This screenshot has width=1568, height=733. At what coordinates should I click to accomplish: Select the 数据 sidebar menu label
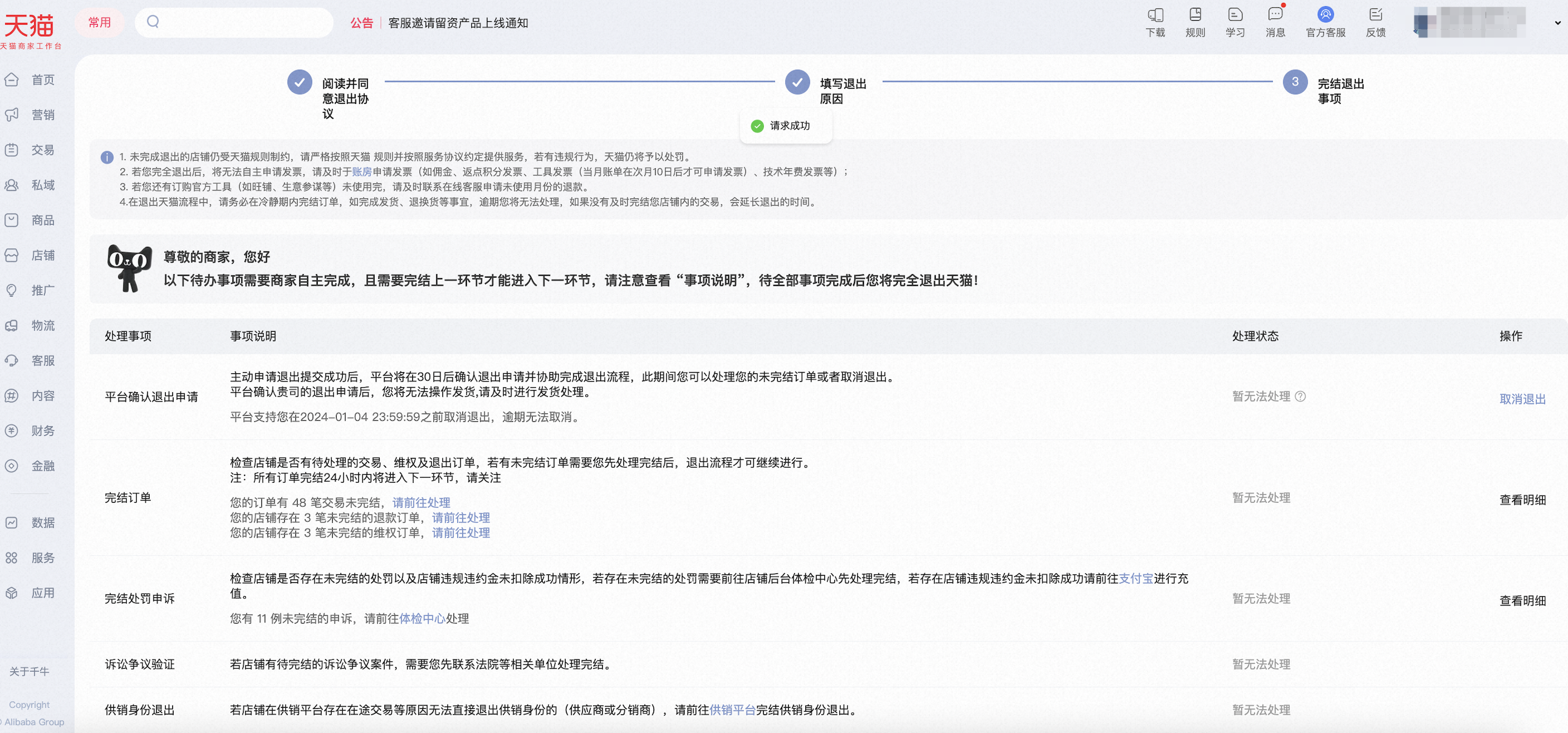[43, 523]
